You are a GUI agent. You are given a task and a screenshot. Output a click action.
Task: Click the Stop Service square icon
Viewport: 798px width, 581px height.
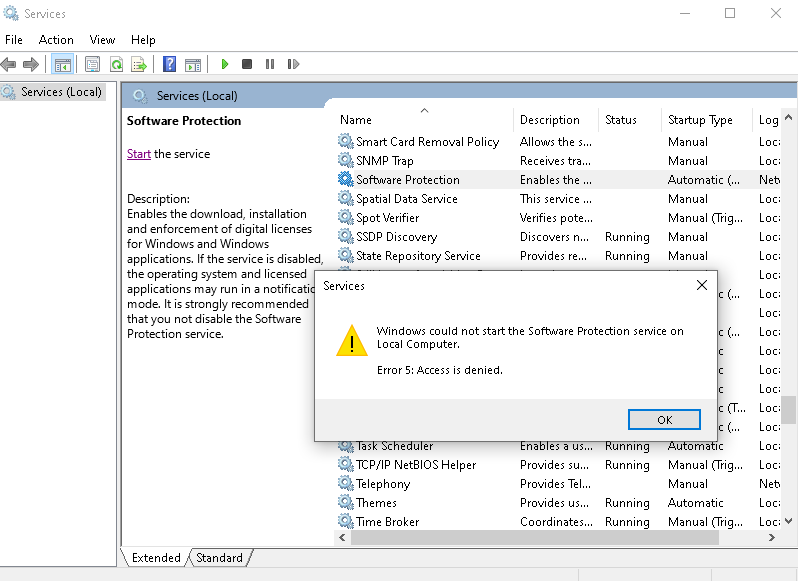click(x=247, y=64)
